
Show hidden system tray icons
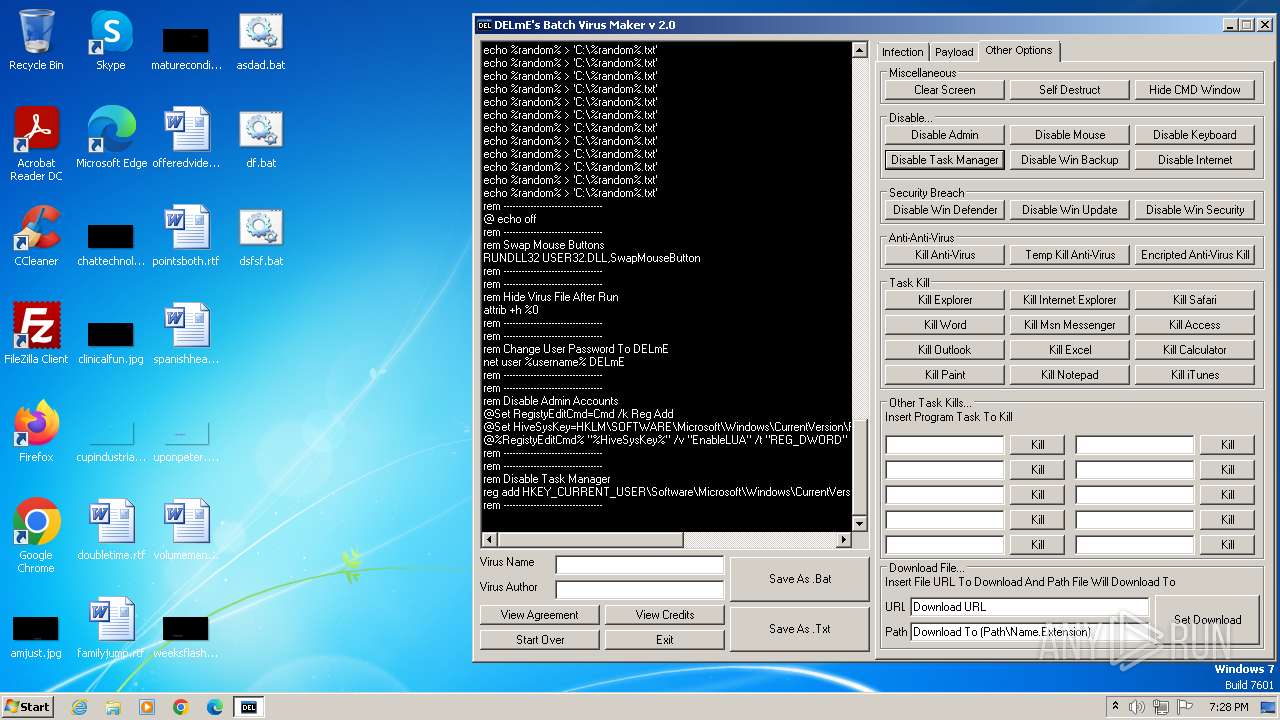pyautogui.click(x=1115, y=707)
